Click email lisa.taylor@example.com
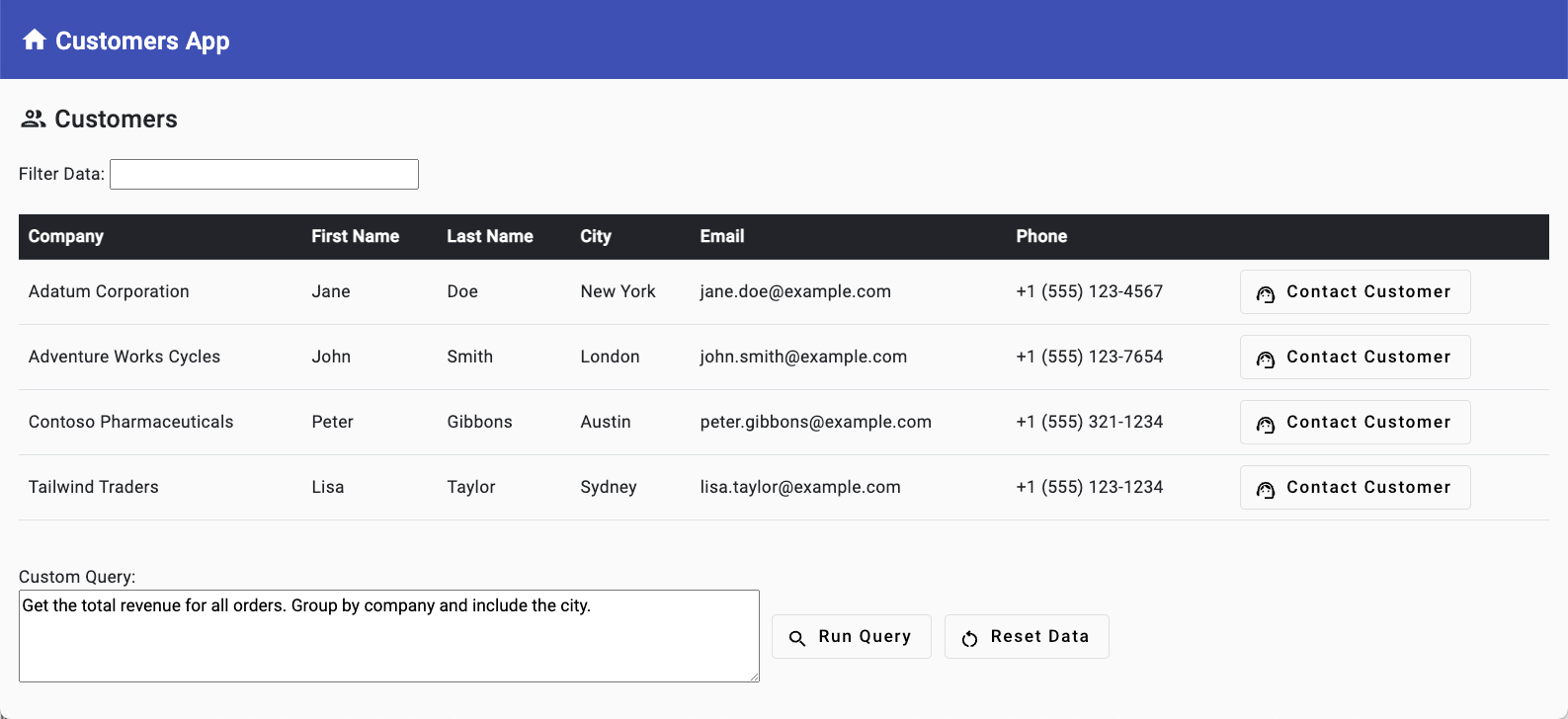 tap(800, 487)
